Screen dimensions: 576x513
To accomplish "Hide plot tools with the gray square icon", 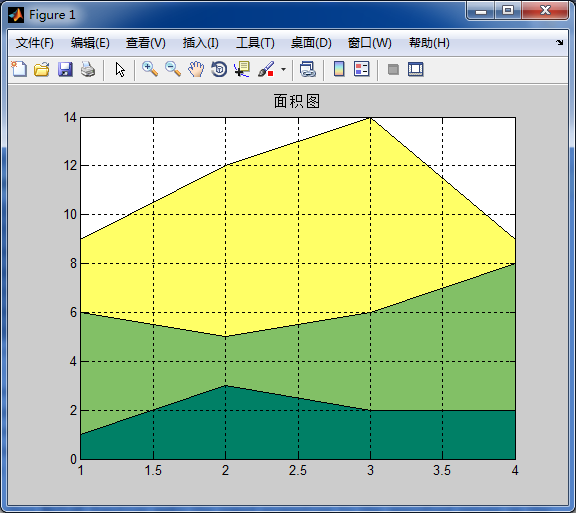I will [x=393, y=69].
